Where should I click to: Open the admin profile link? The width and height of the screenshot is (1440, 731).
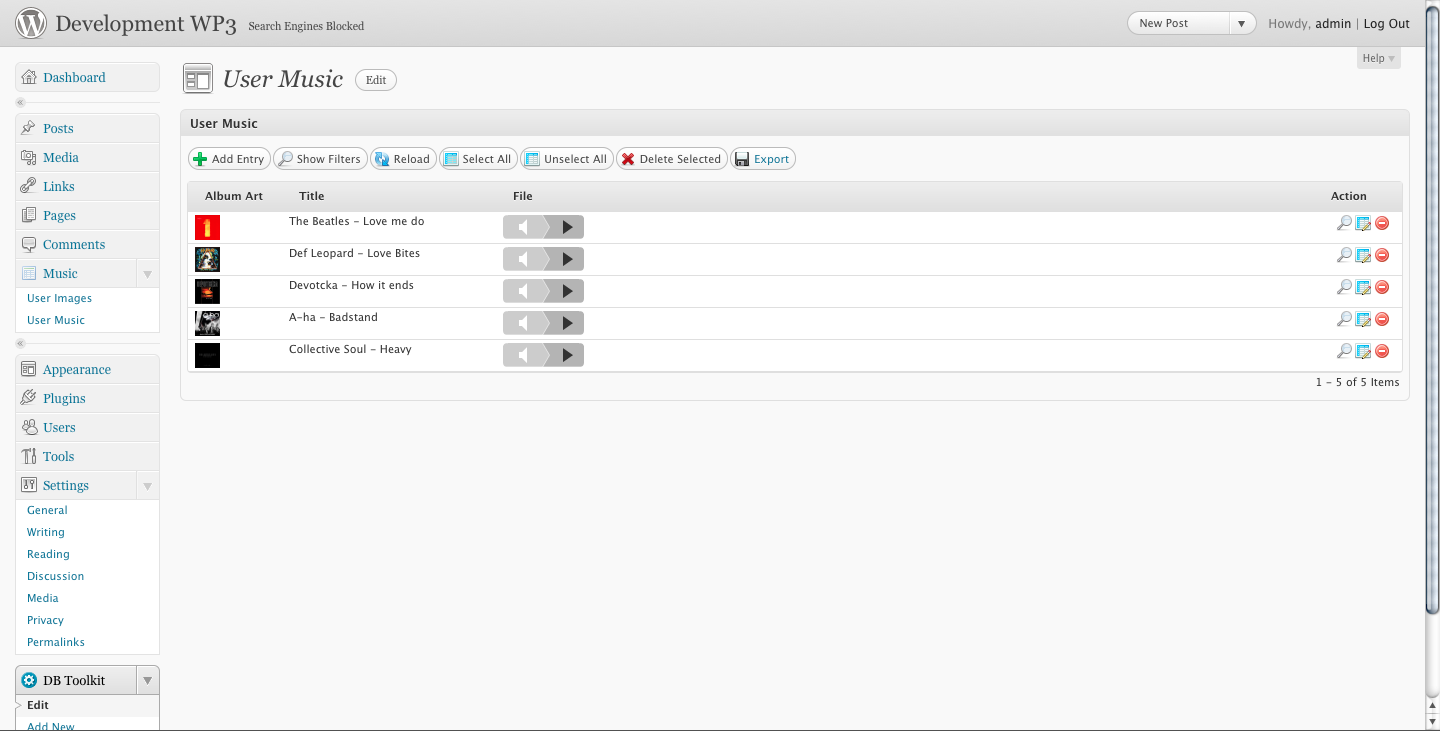(x=1333, y=24)
